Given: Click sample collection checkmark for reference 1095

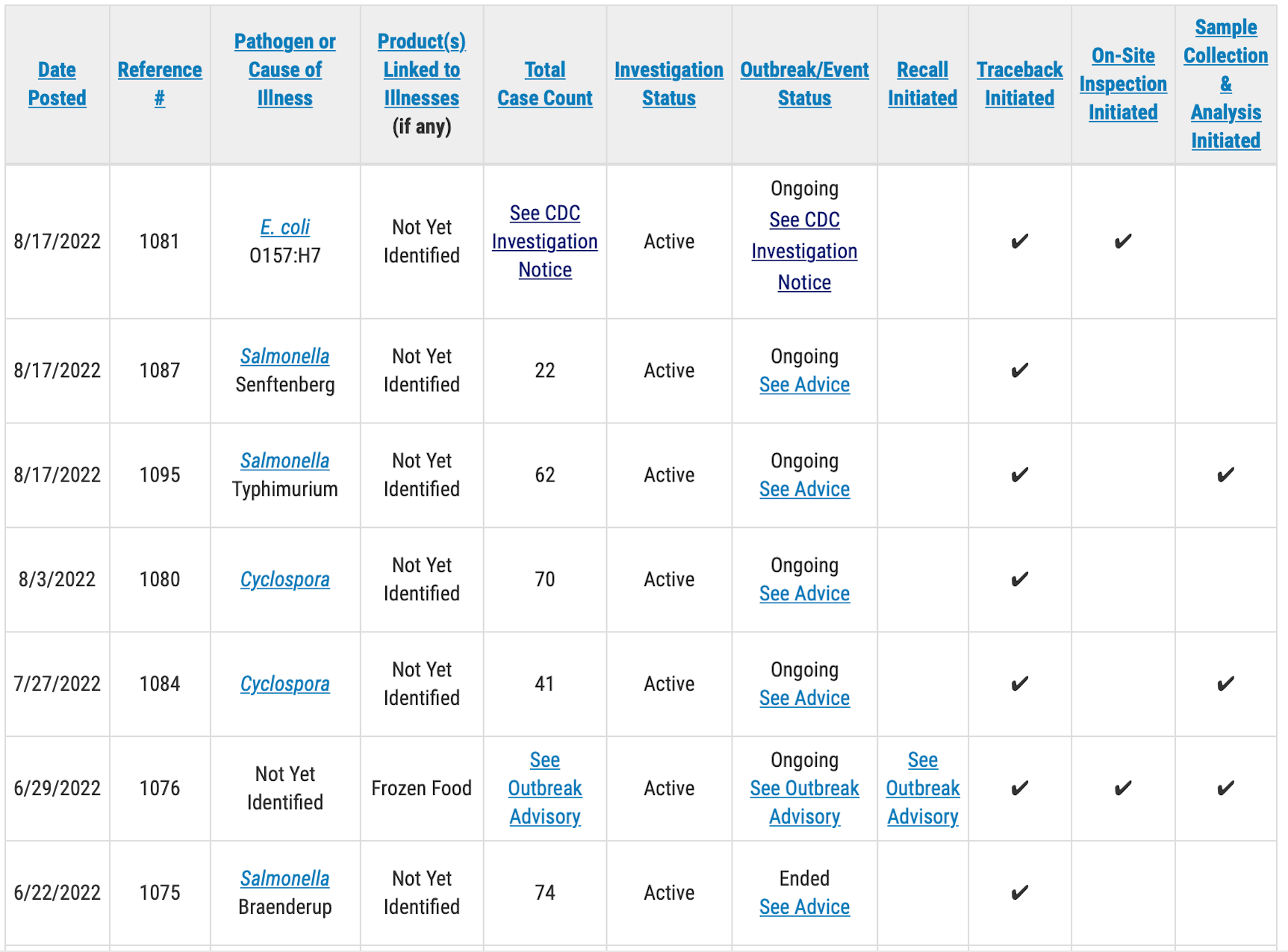Looking at the screenshot, I should (1225, 475).
